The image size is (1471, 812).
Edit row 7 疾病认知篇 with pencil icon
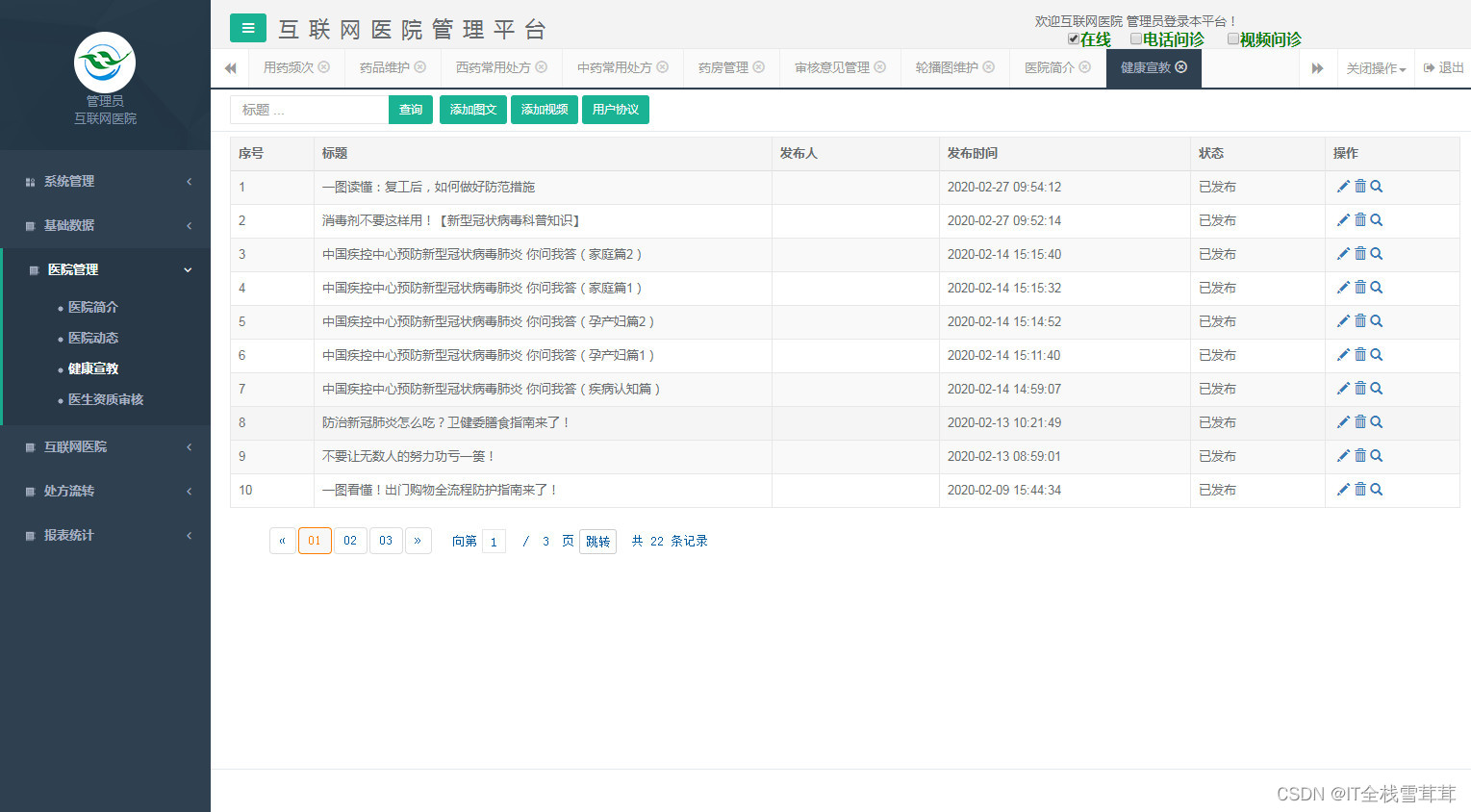[1343, 389]
